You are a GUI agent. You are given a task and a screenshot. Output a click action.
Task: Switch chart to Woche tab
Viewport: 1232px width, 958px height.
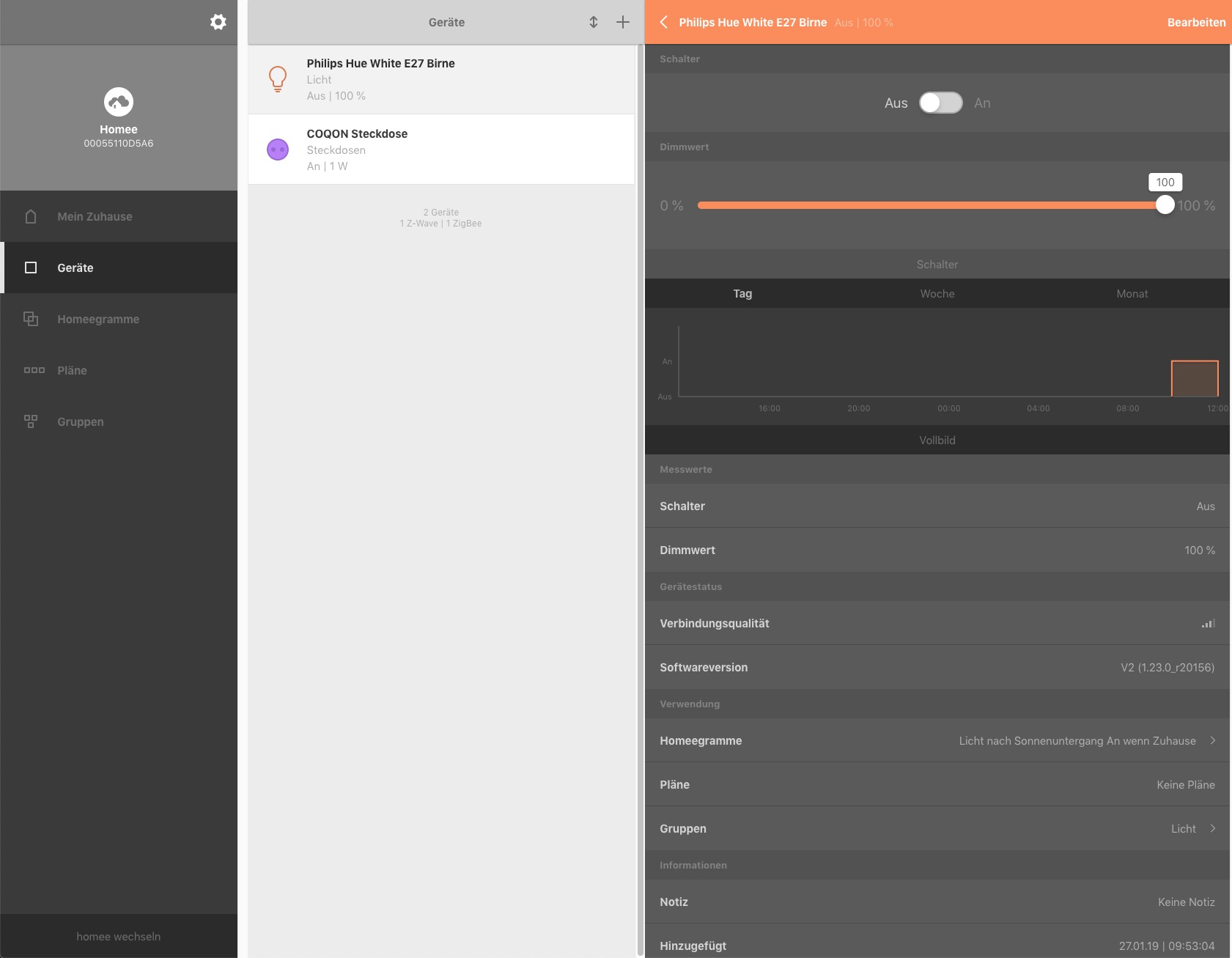click(937, 294)
